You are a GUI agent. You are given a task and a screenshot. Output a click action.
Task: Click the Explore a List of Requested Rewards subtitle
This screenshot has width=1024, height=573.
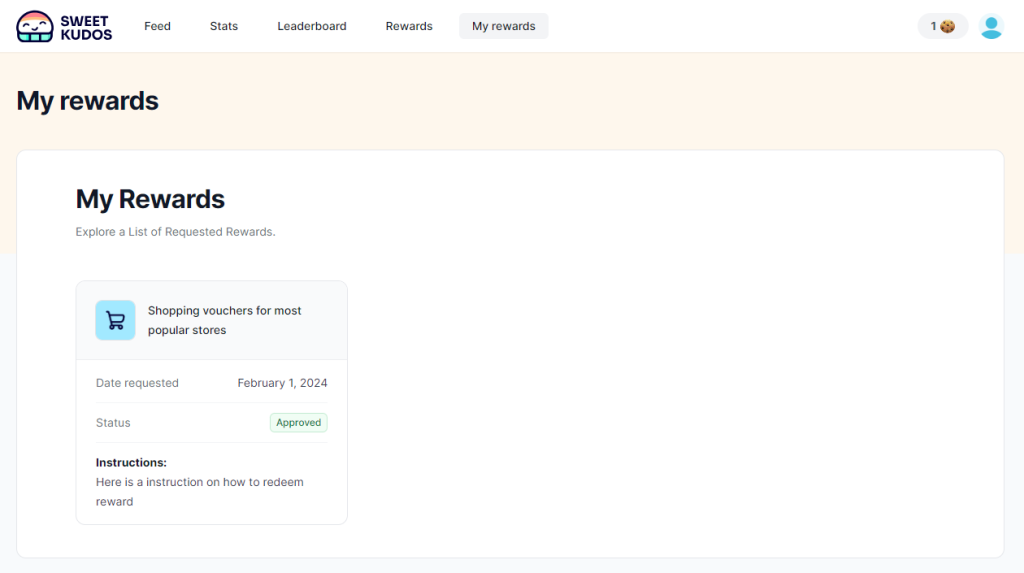(x=175, y=232)
